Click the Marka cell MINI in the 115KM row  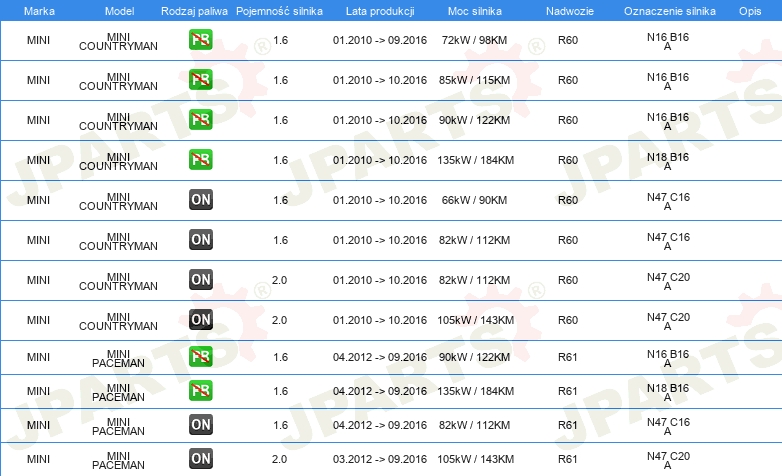[x=38, y=80]
